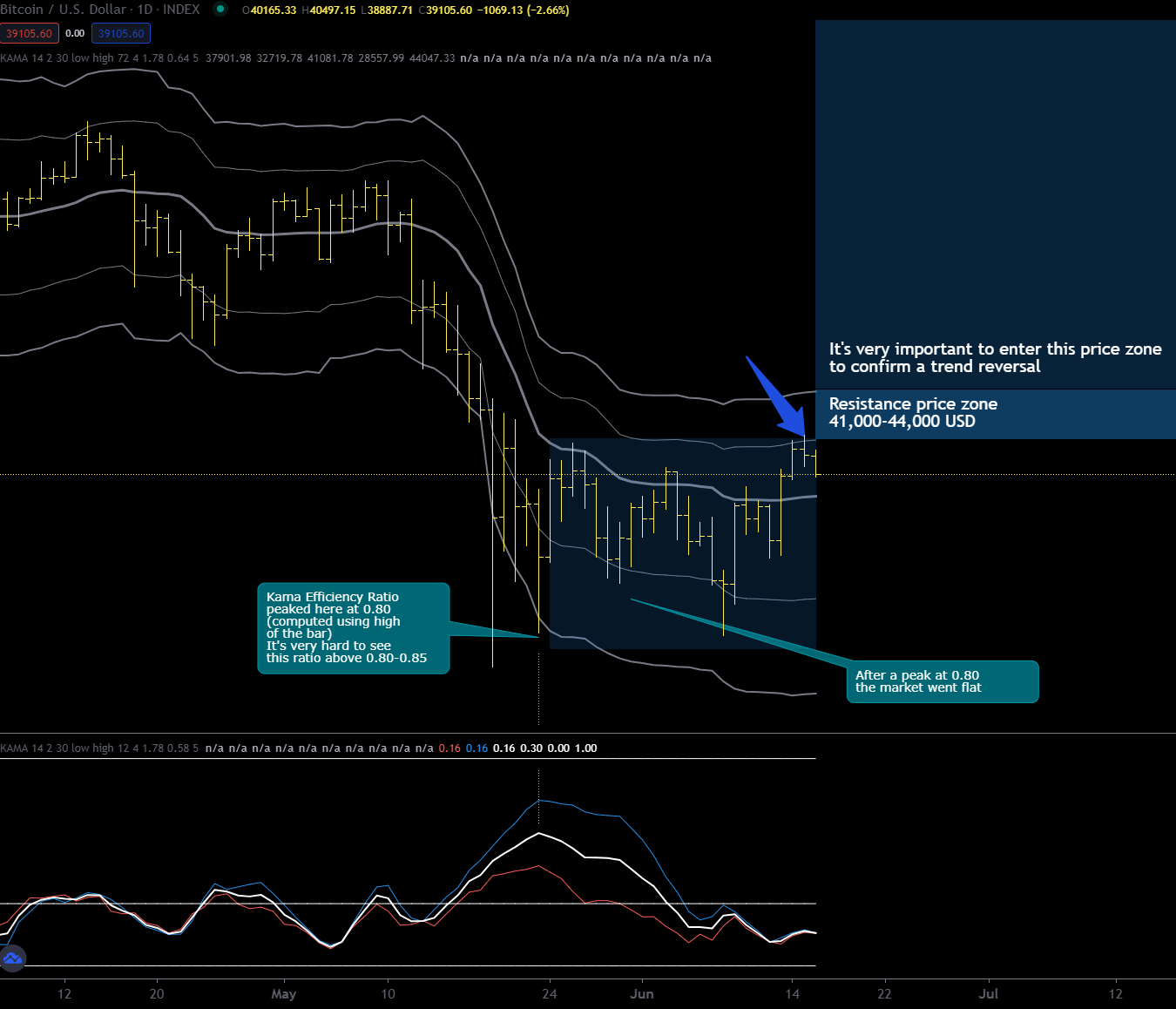Click the spread value 0.00 between price buttons
This screenshot has width=1176, height=1009.
(x=75, y=34)
